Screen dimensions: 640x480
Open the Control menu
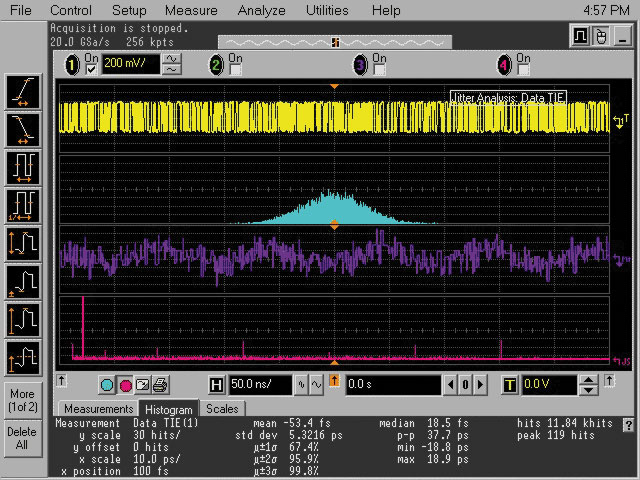[x=71, y=10]
